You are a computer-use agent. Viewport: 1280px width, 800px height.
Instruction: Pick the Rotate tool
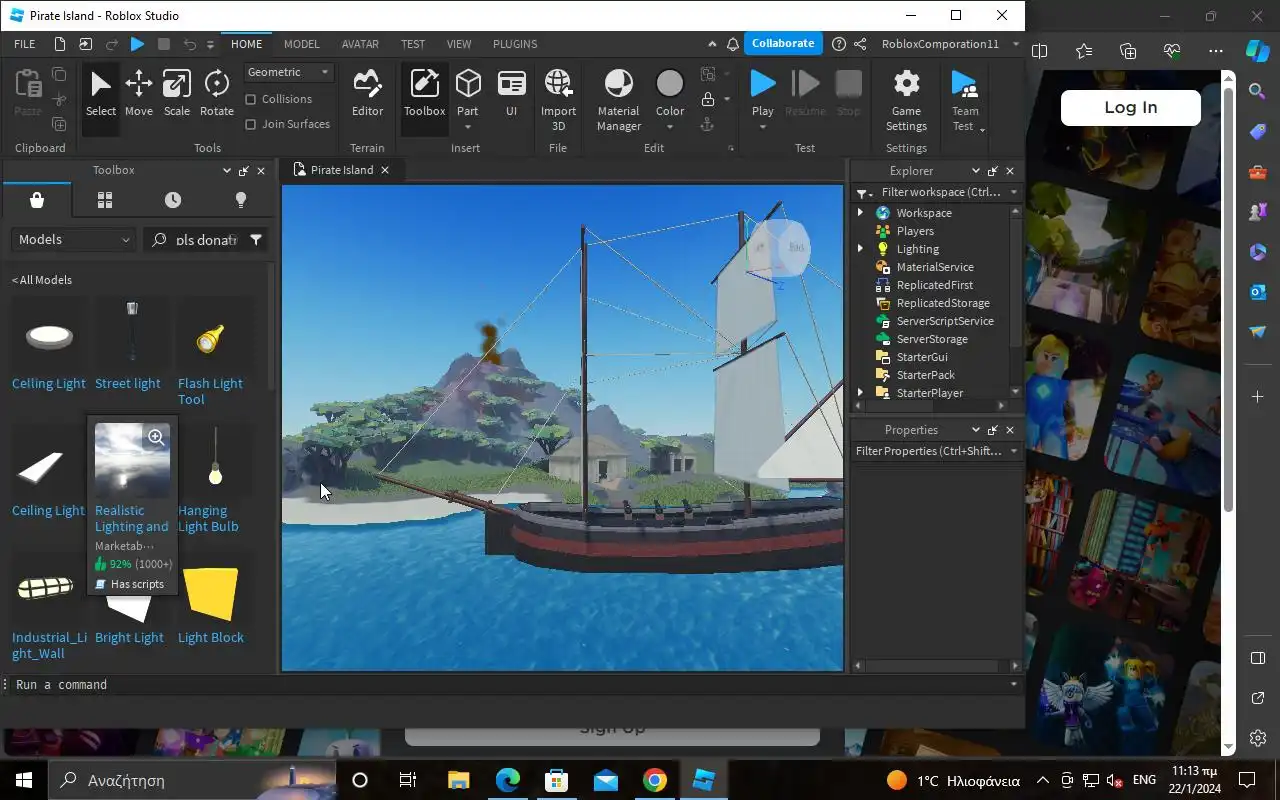click(216, 95)
